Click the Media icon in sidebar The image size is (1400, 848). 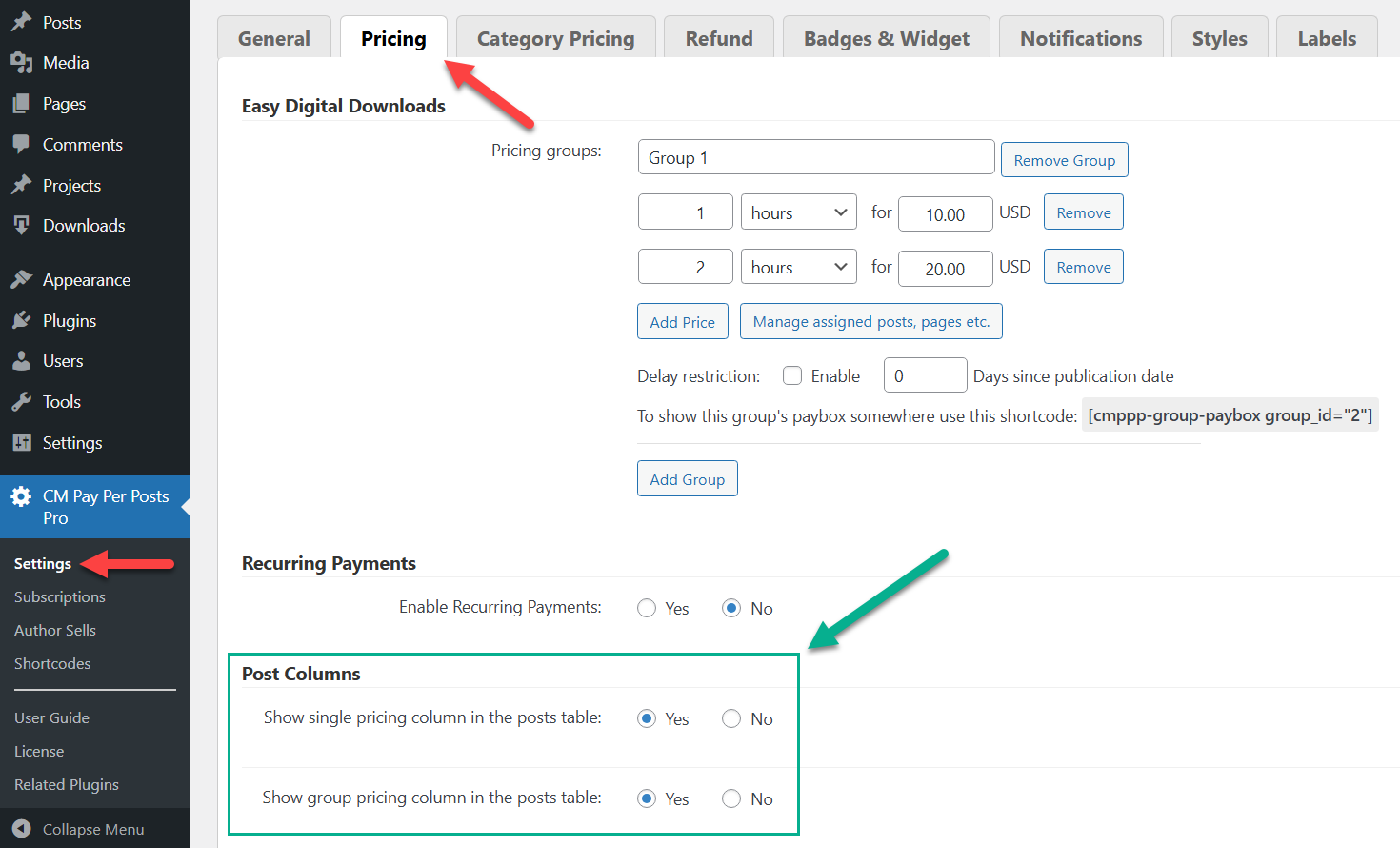(22, 63)
